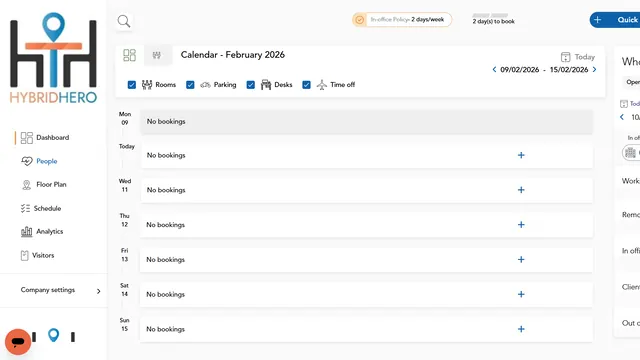This screenshot has width=640, height=360.
Task: Open People page in sidebar
Action: click(47, 161)
